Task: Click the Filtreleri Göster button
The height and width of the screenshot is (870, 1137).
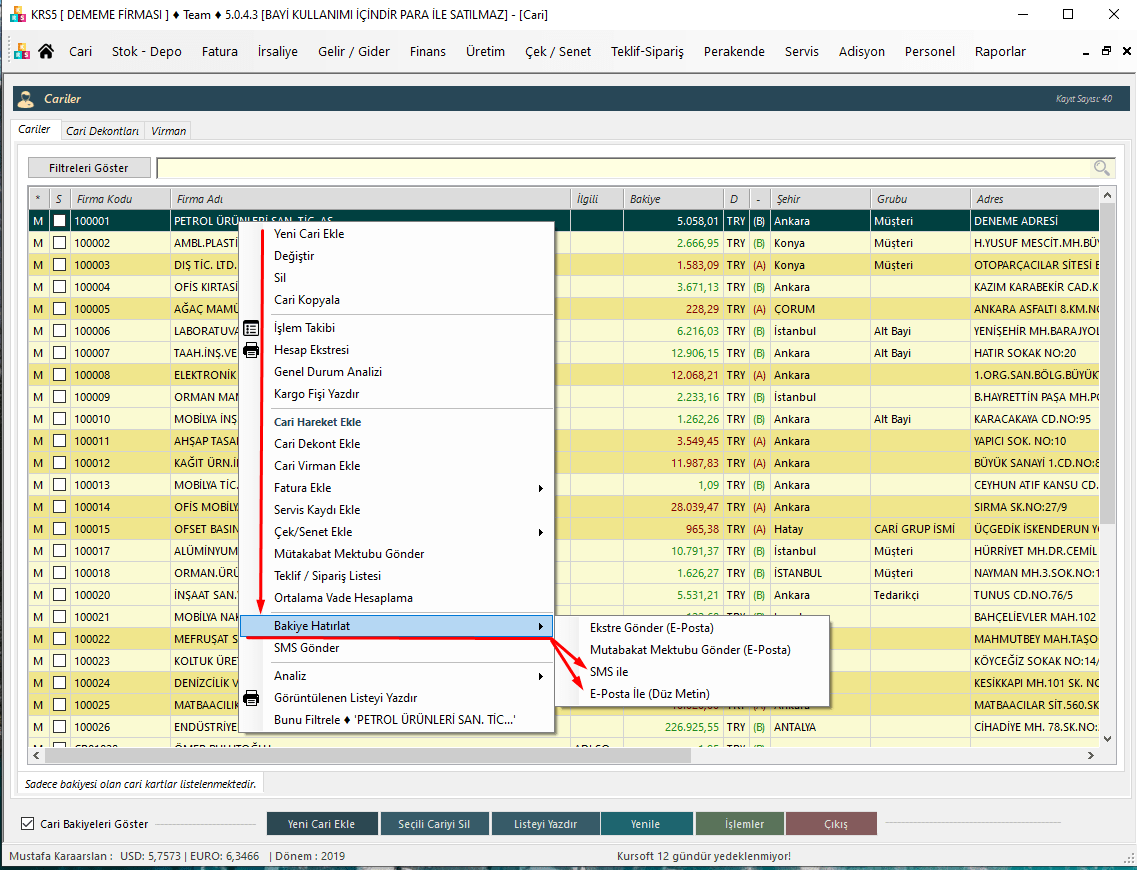Action: point(89,168)
